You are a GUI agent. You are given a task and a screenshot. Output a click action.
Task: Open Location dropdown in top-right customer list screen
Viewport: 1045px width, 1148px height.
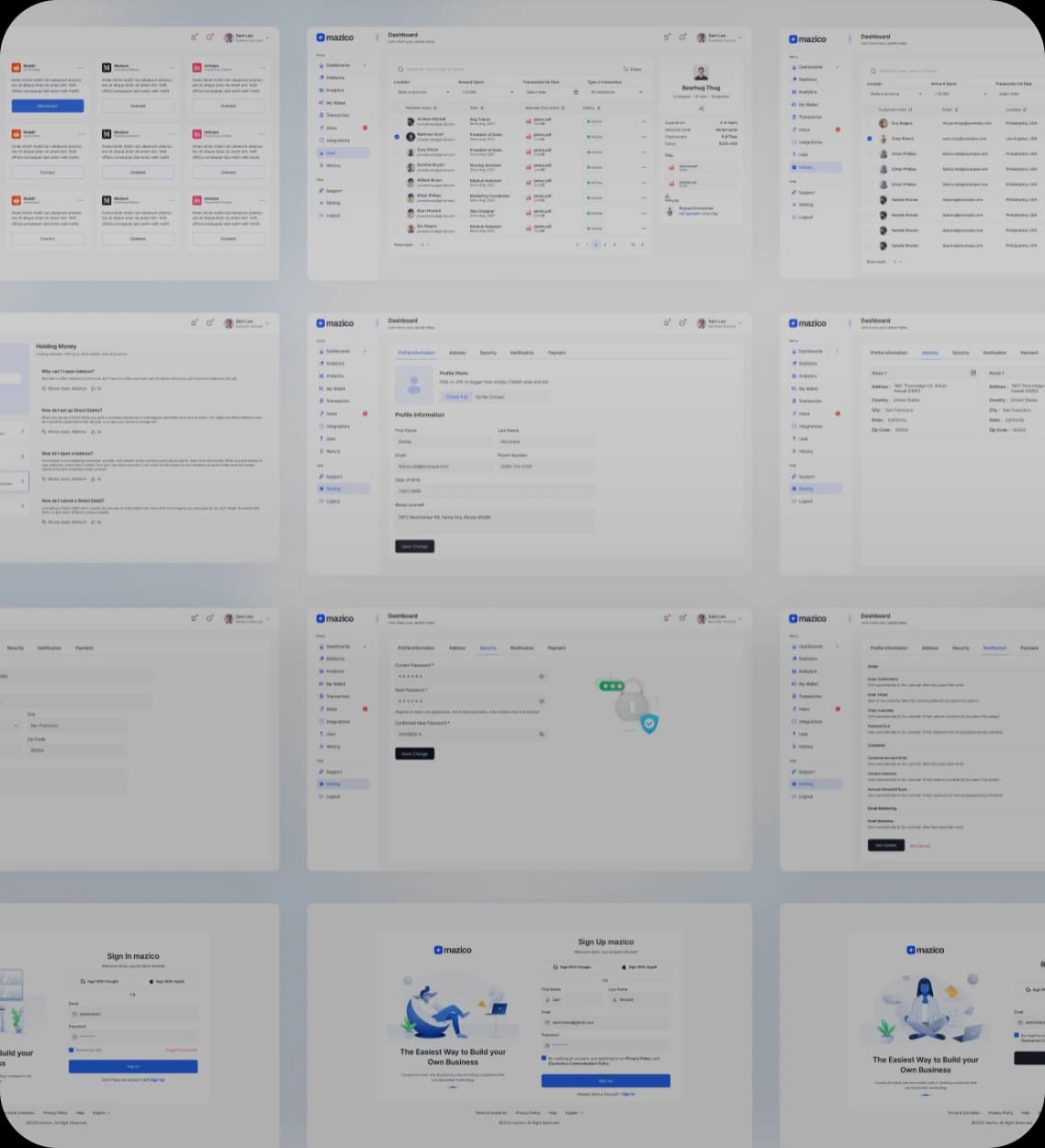click(895, 94)
